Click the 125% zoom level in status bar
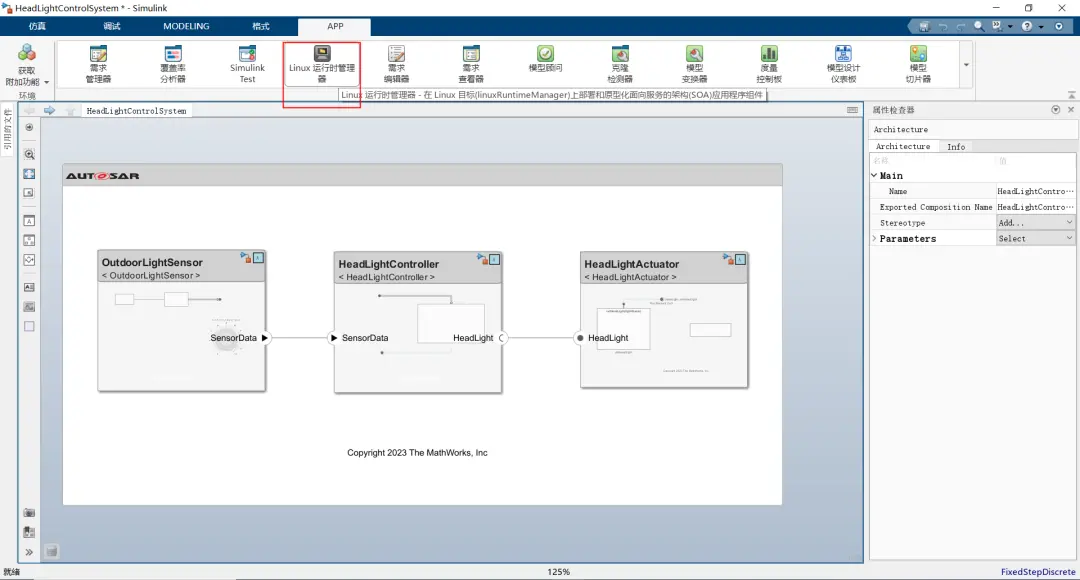Screen dimensions: 1080x580 tap(559, 572)
